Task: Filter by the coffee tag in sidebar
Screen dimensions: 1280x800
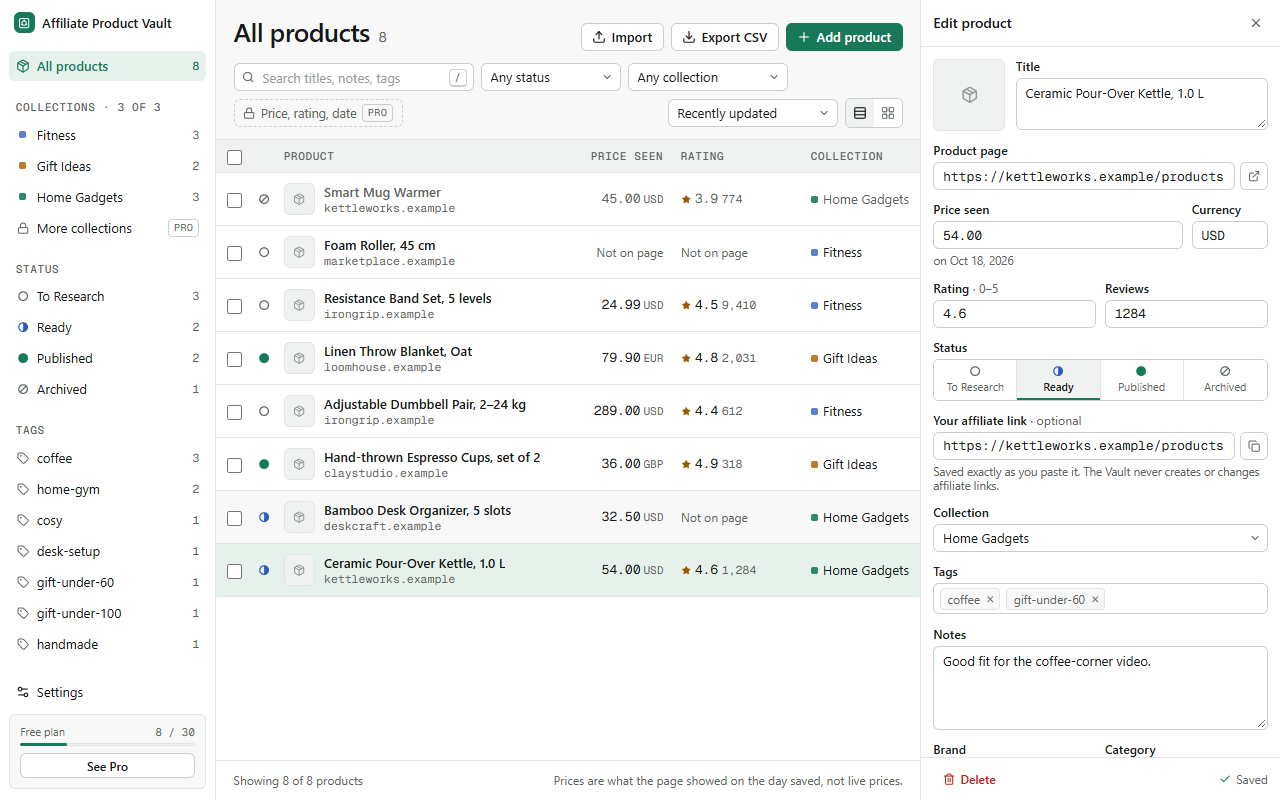Action: tap(108, 458)
